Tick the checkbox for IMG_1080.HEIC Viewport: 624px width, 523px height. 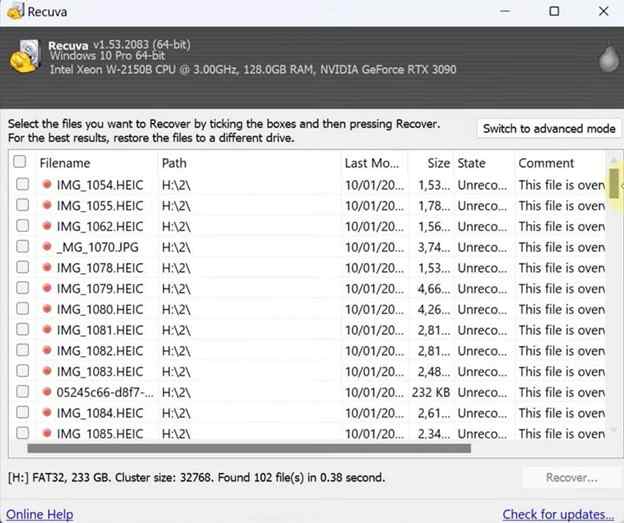[23, 308]
